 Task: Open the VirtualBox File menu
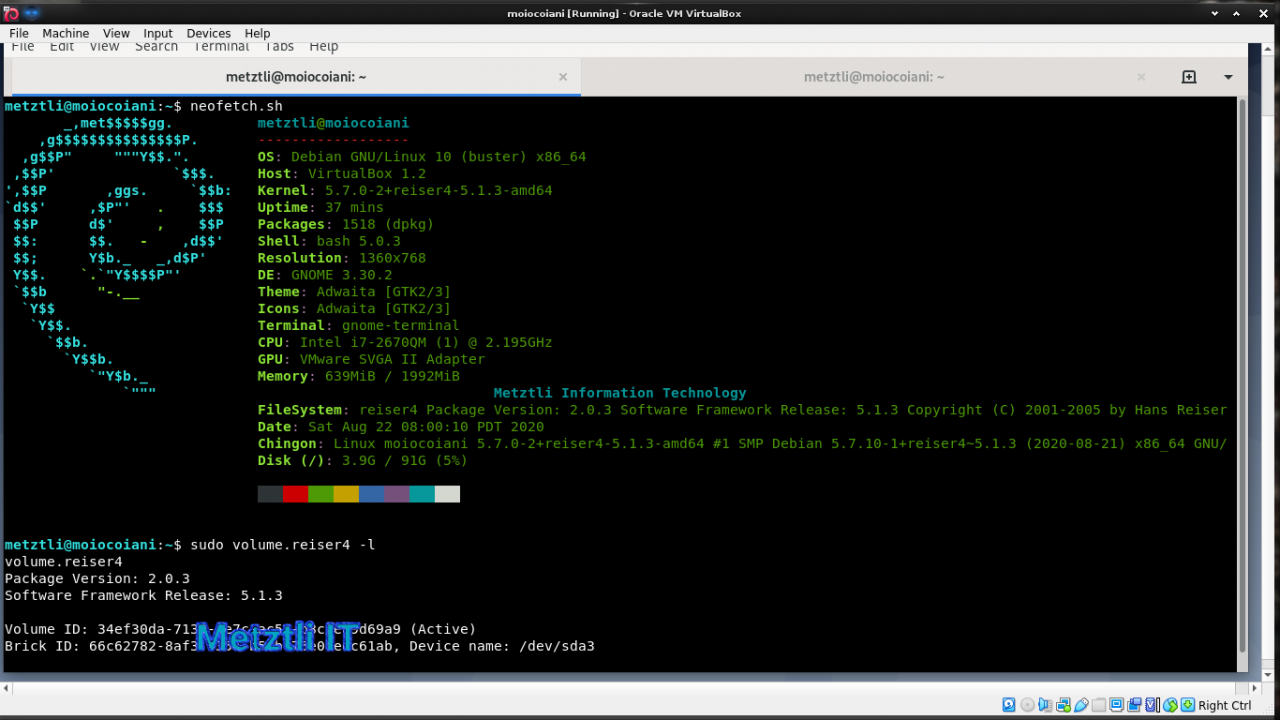click(19, 33)
